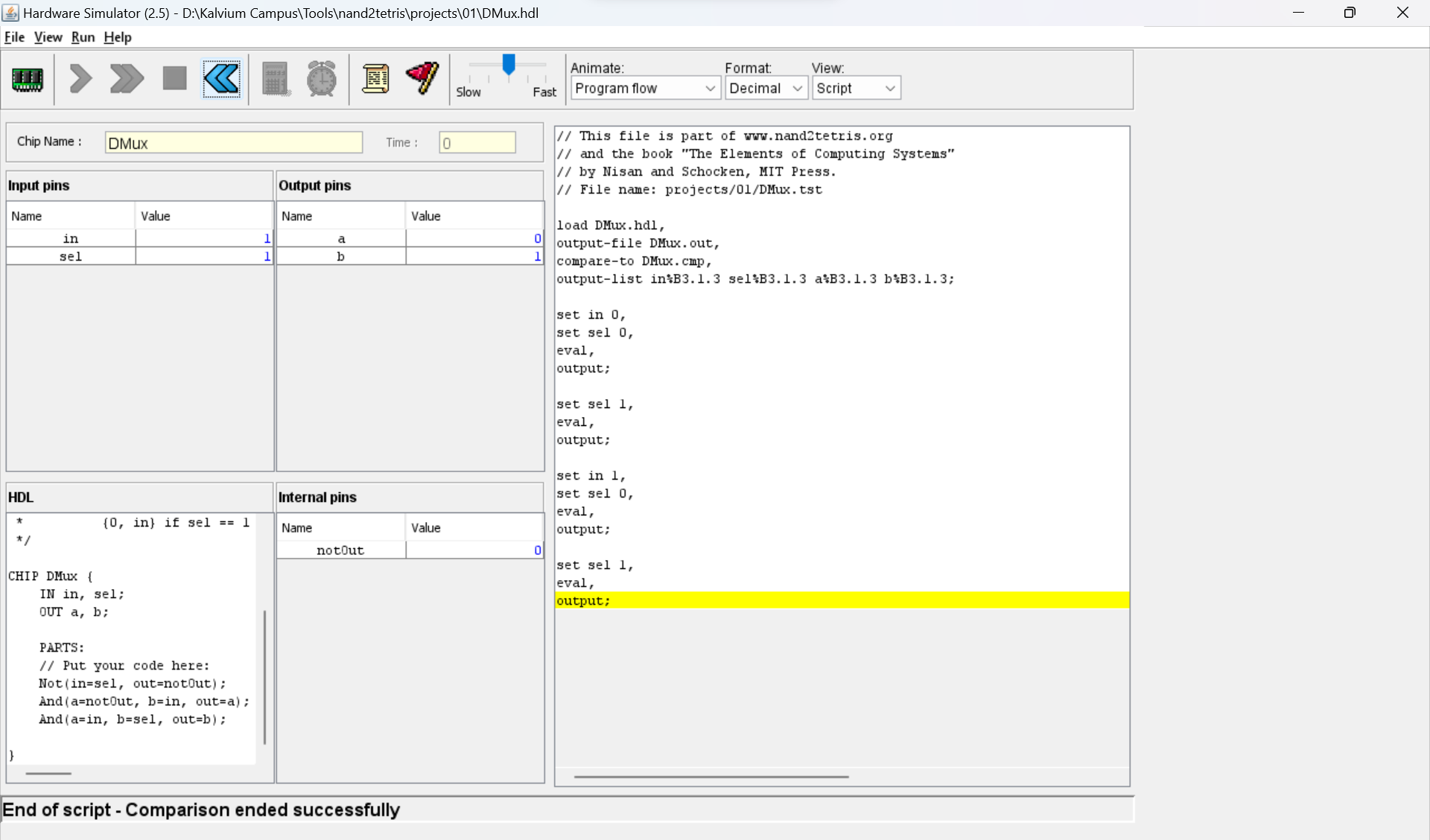1430x840 pixels.
Task: Open the File menu
Action: point(14,37)
